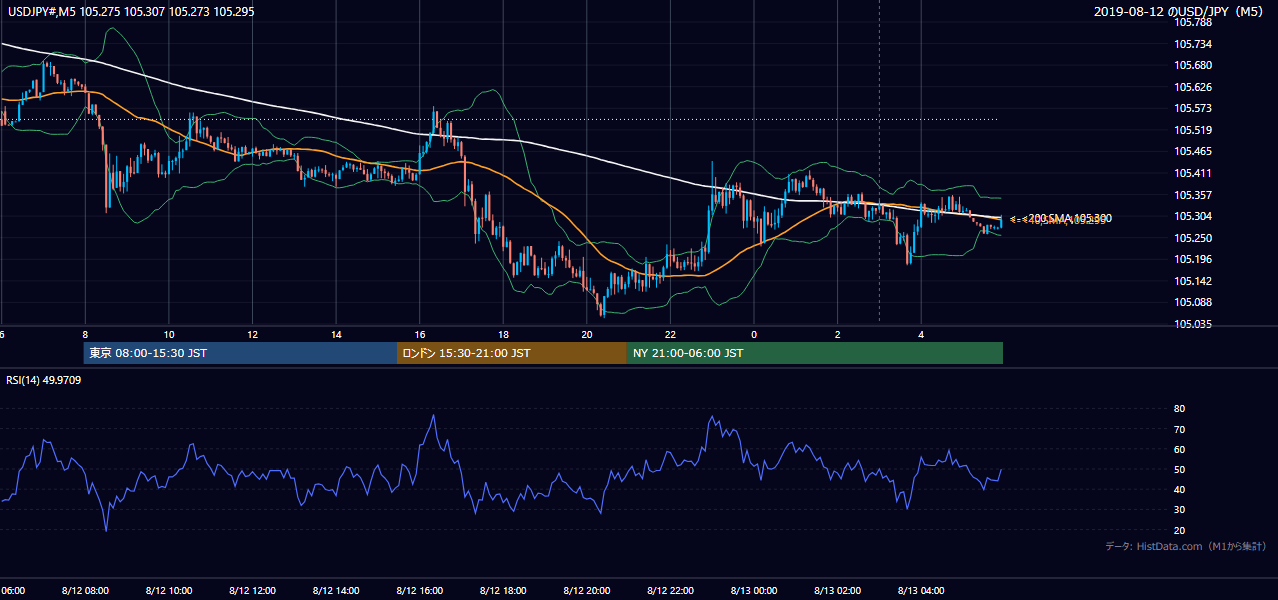
Task: Click RSI axis level 30
Action: pyautogui.click(x=1179, y=510)
